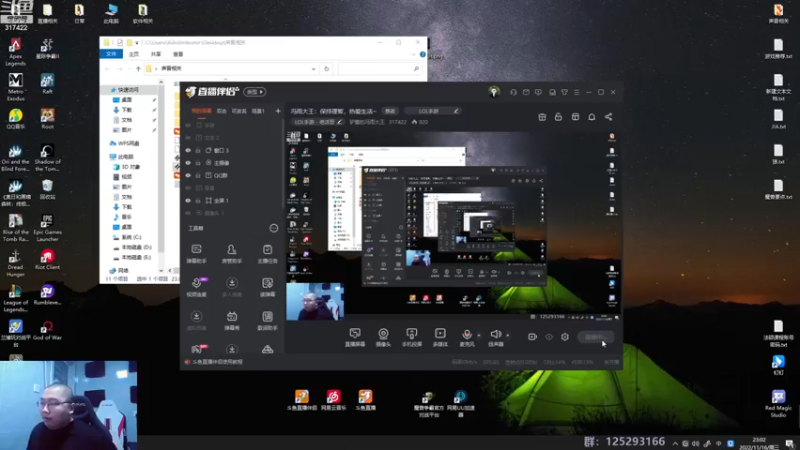Open the 弹幕助手 tool in the toolbox
The width and height of the screenshot is (800, 450).
pos(196,254)
